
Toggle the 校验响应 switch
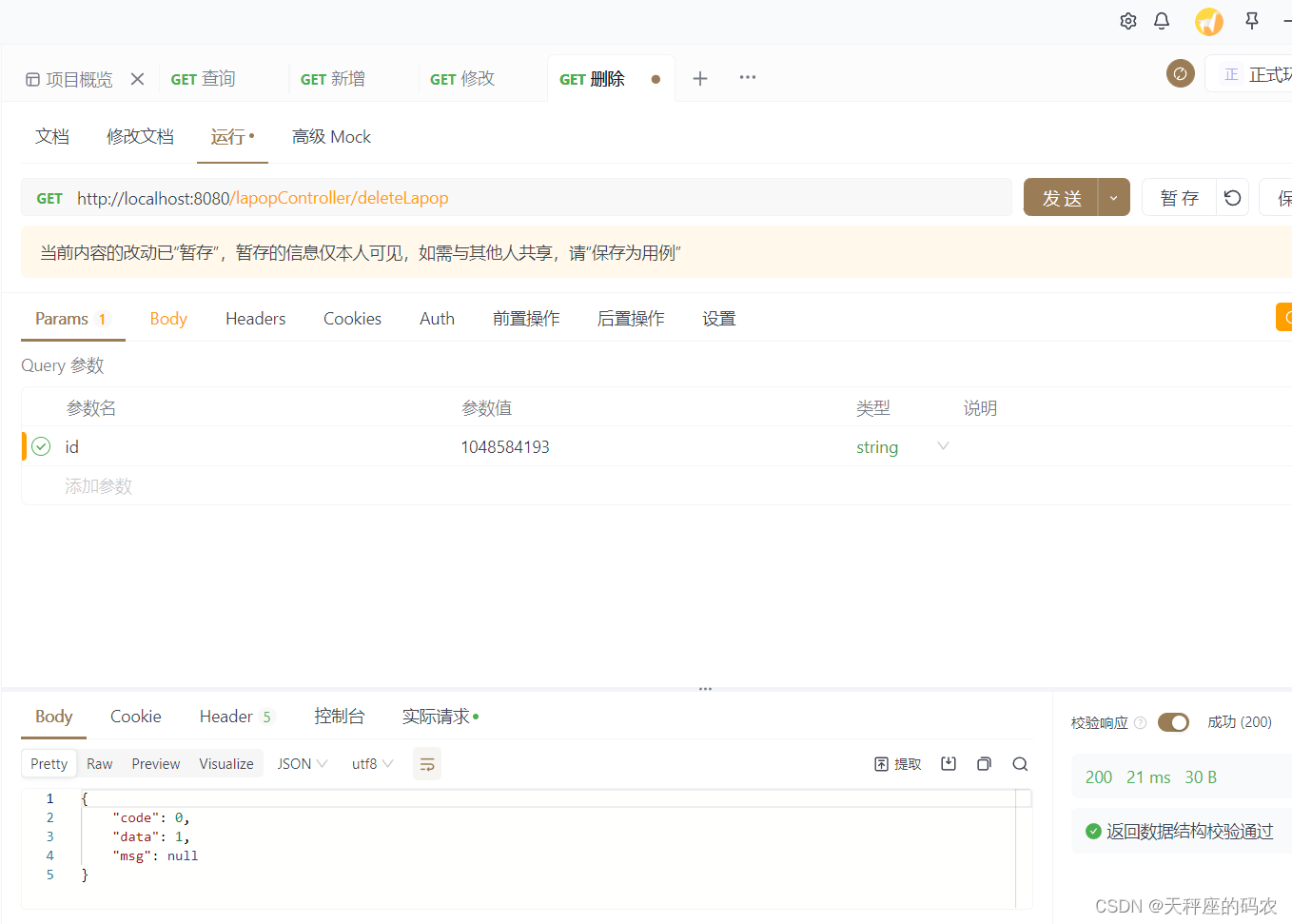click(1174, 722)
